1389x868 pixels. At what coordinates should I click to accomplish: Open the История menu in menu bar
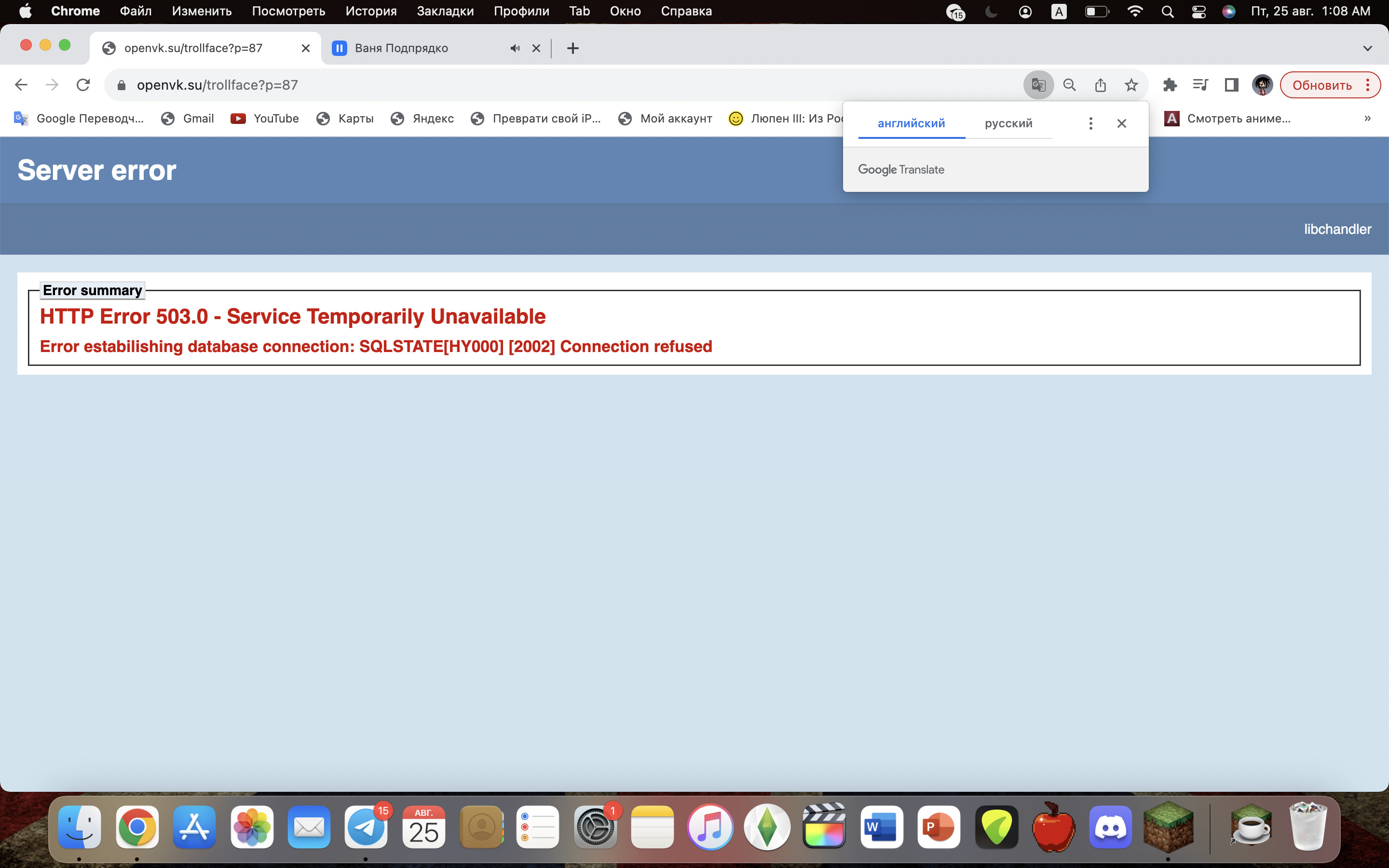(x=371, y=12)
